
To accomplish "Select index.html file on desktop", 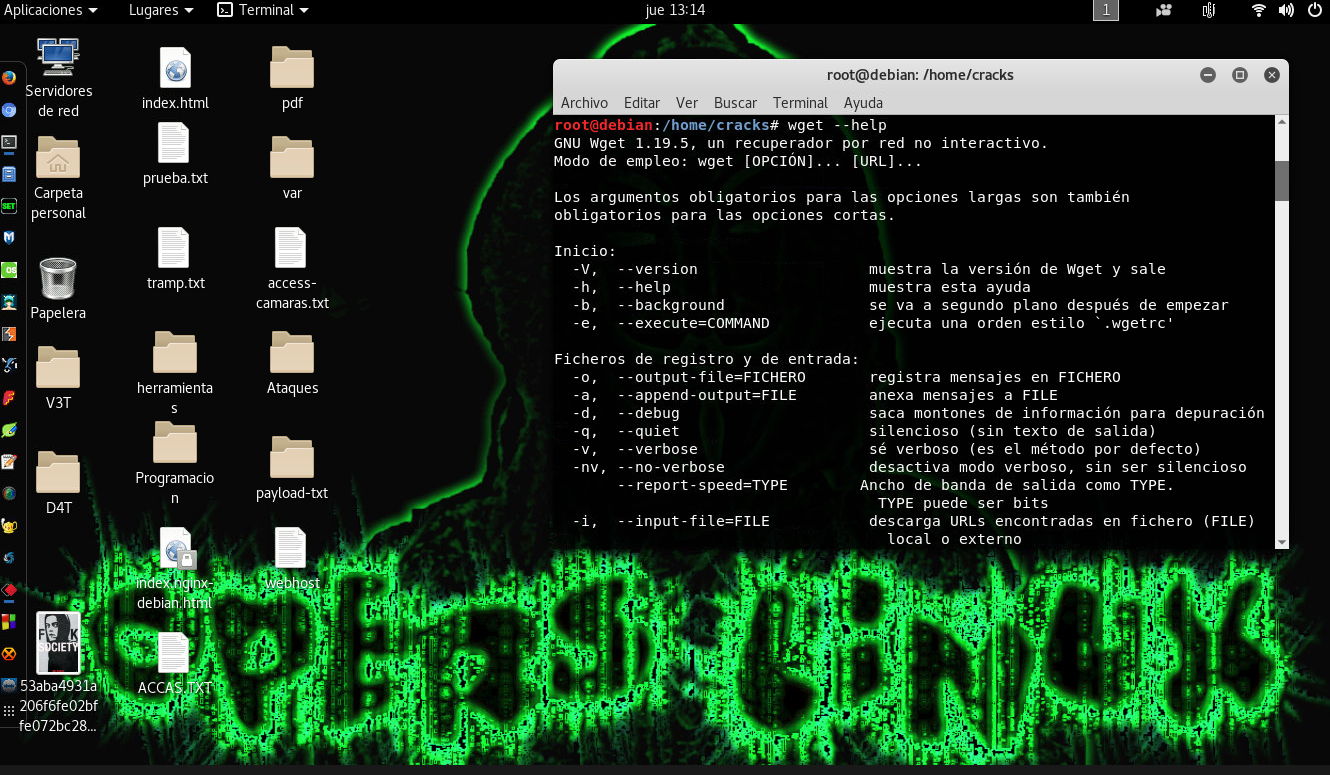I will pyautogui.click(x=175, y=78).
